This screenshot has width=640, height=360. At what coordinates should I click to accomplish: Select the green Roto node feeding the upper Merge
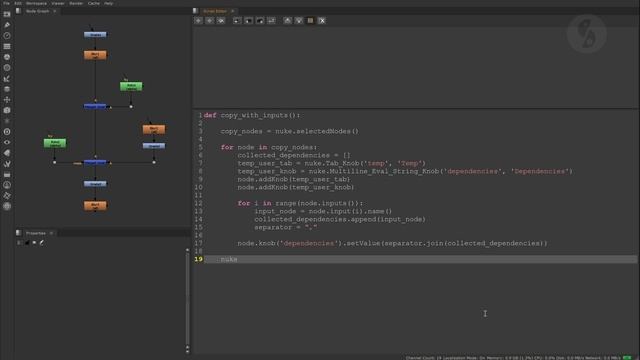point(131,86)
